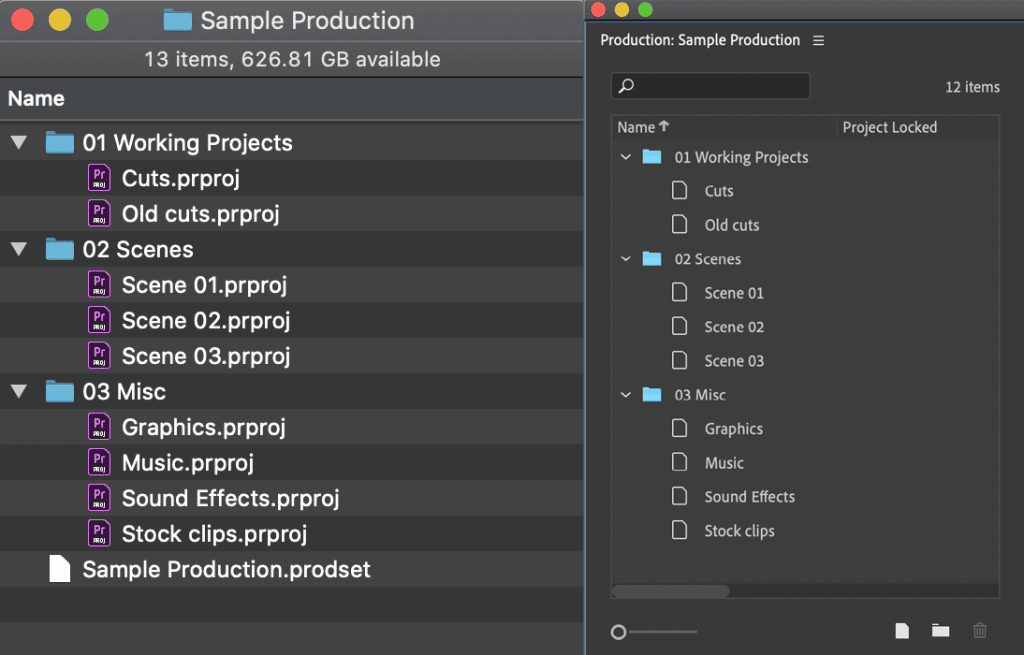This screenshot has height=655, width=1024.
Task: Create a new project with the document icon
Action: point(901,630)
